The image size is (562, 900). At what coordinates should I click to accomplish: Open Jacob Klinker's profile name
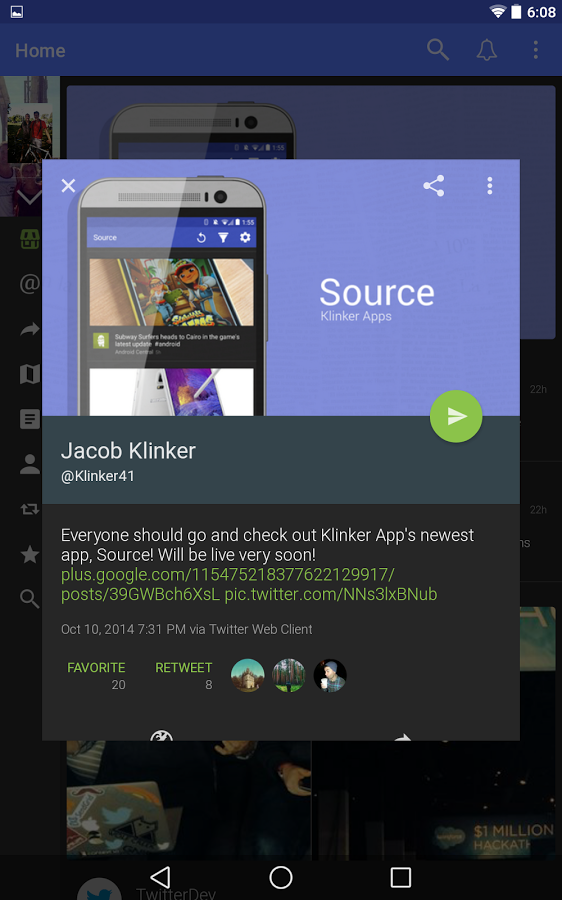tap(128, 451)
